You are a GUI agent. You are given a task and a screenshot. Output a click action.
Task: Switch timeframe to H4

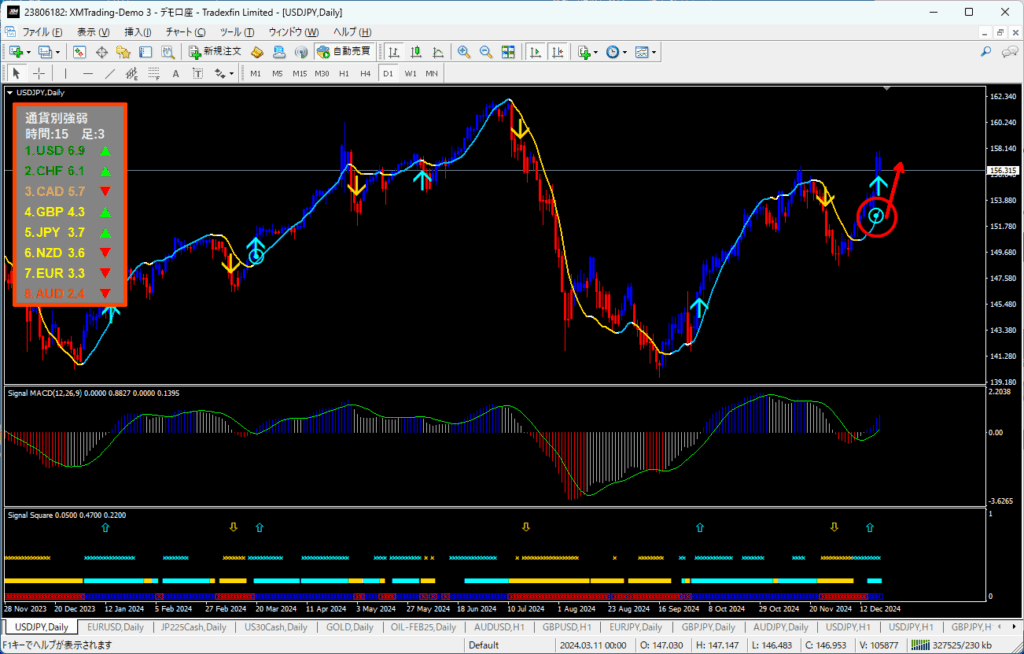tap(366, 74)
